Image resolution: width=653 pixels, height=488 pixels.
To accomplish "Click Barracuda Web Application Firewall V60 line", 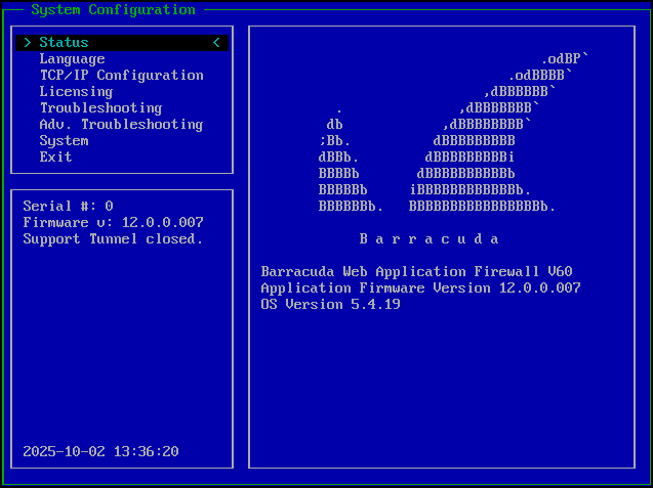I will pos(416,271).
